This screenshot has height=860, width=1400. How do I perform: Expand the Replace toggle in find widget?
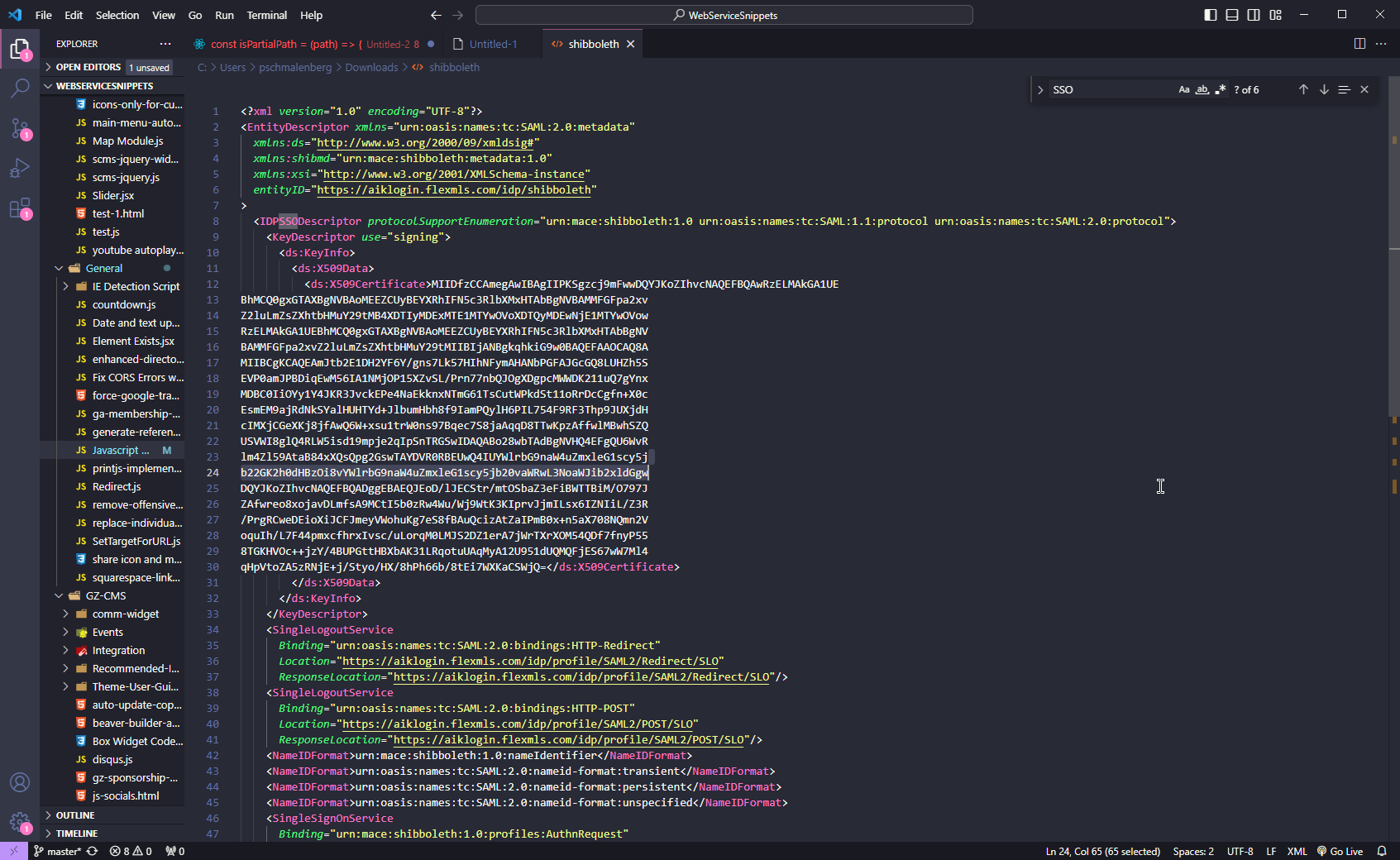1040,89
